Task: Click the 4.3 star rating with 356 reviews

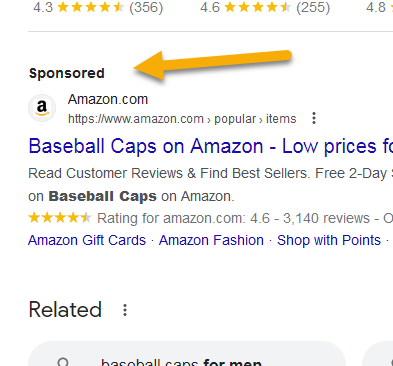Action: (x=98, y=7)
